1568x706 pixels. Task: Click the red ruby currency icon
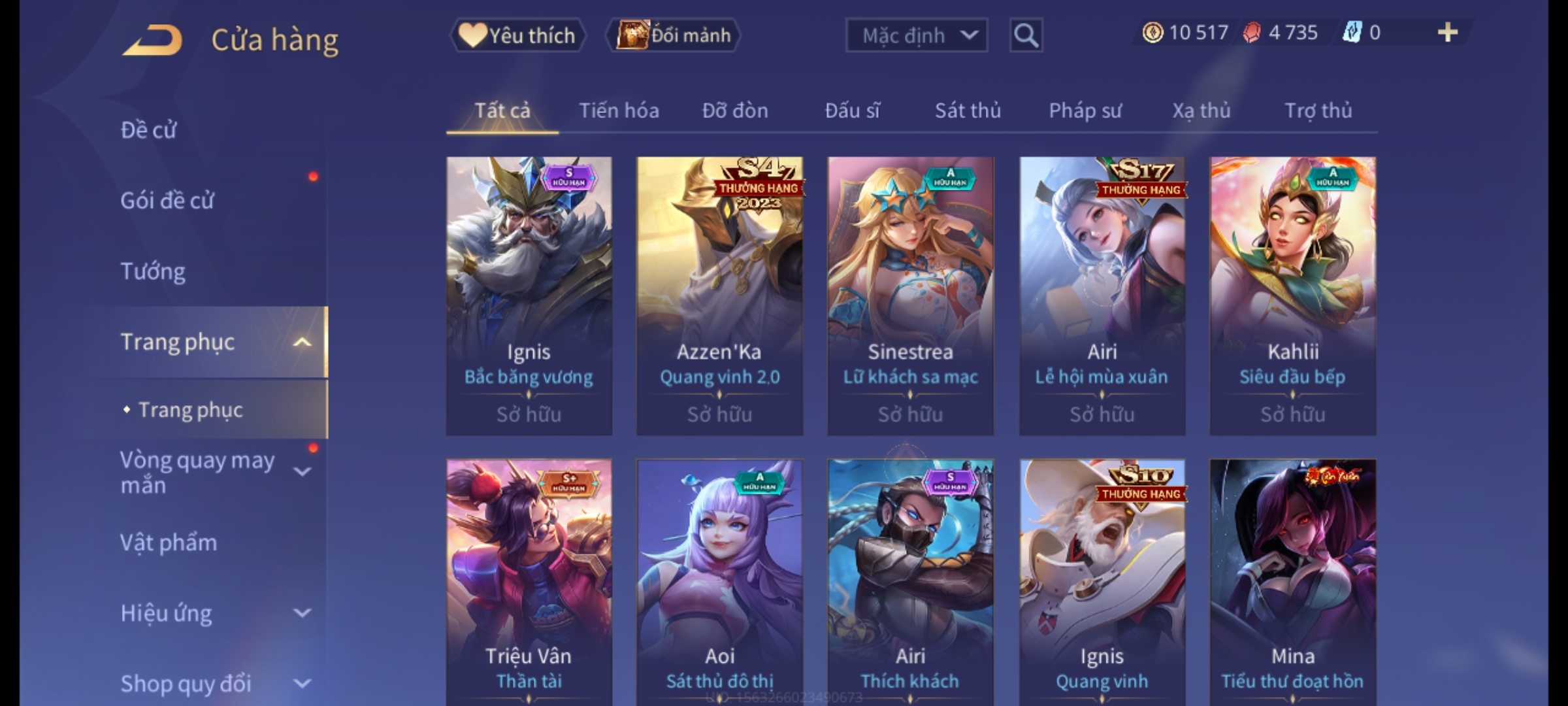tap(1252, 33)
